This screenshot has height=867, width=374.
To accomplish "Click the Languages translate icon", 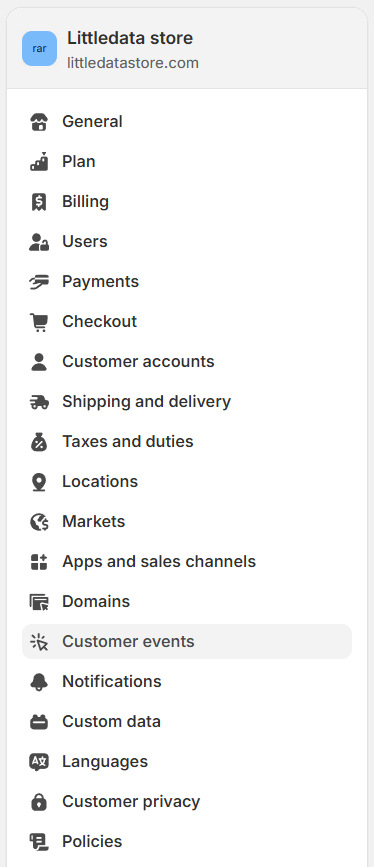I will [x=39, y=762].
